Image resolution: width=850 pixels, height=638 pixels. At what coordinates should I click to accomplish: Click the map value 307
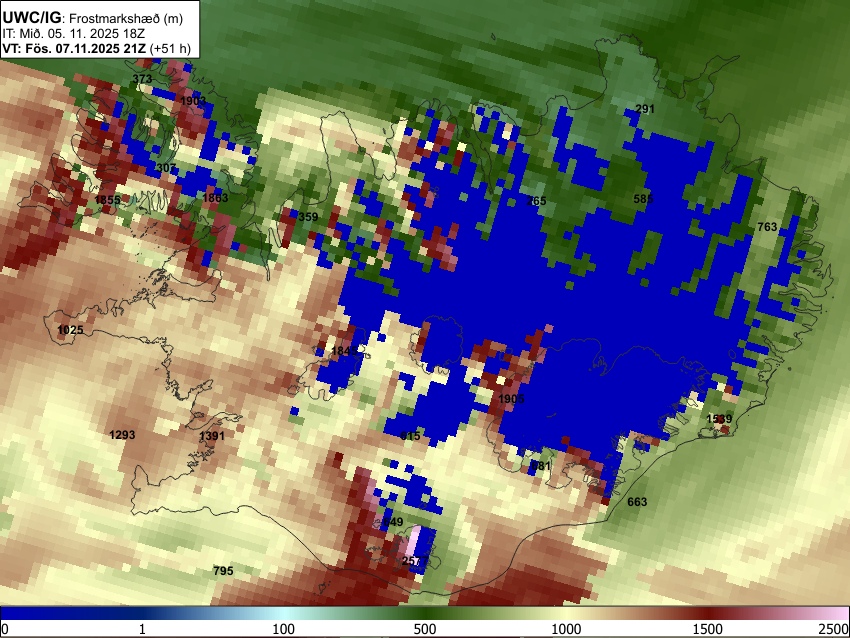tap(166, 168)
